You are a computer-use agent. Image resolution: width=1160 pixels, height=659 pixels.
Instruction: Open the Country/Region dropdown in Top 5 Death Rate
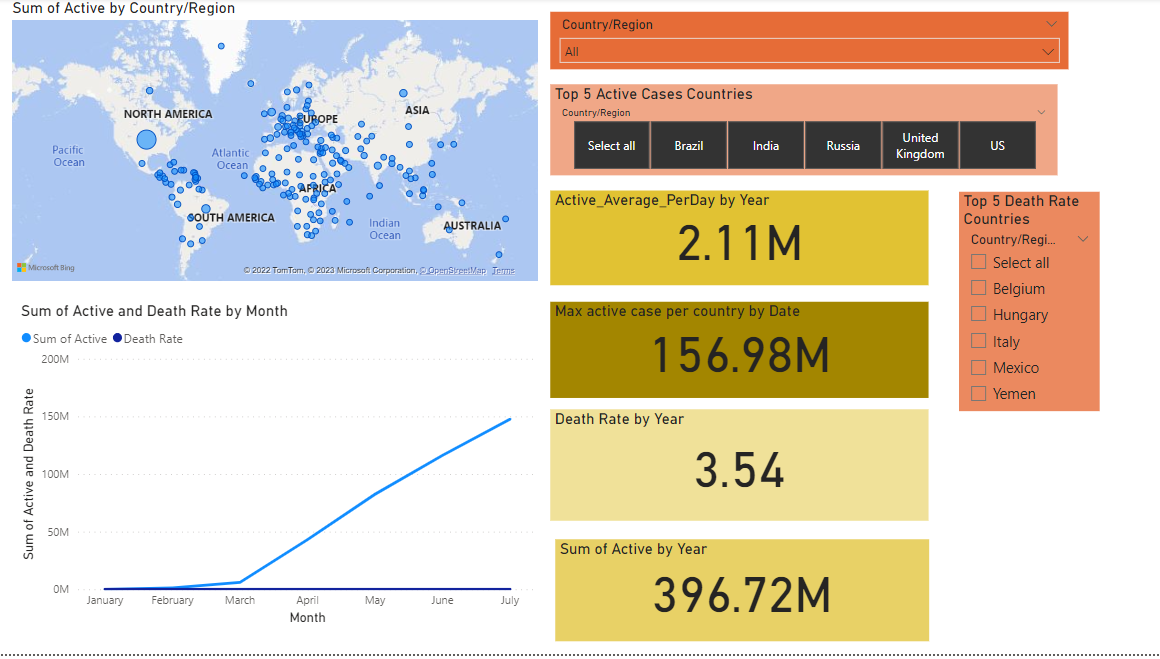[1082, 238]
